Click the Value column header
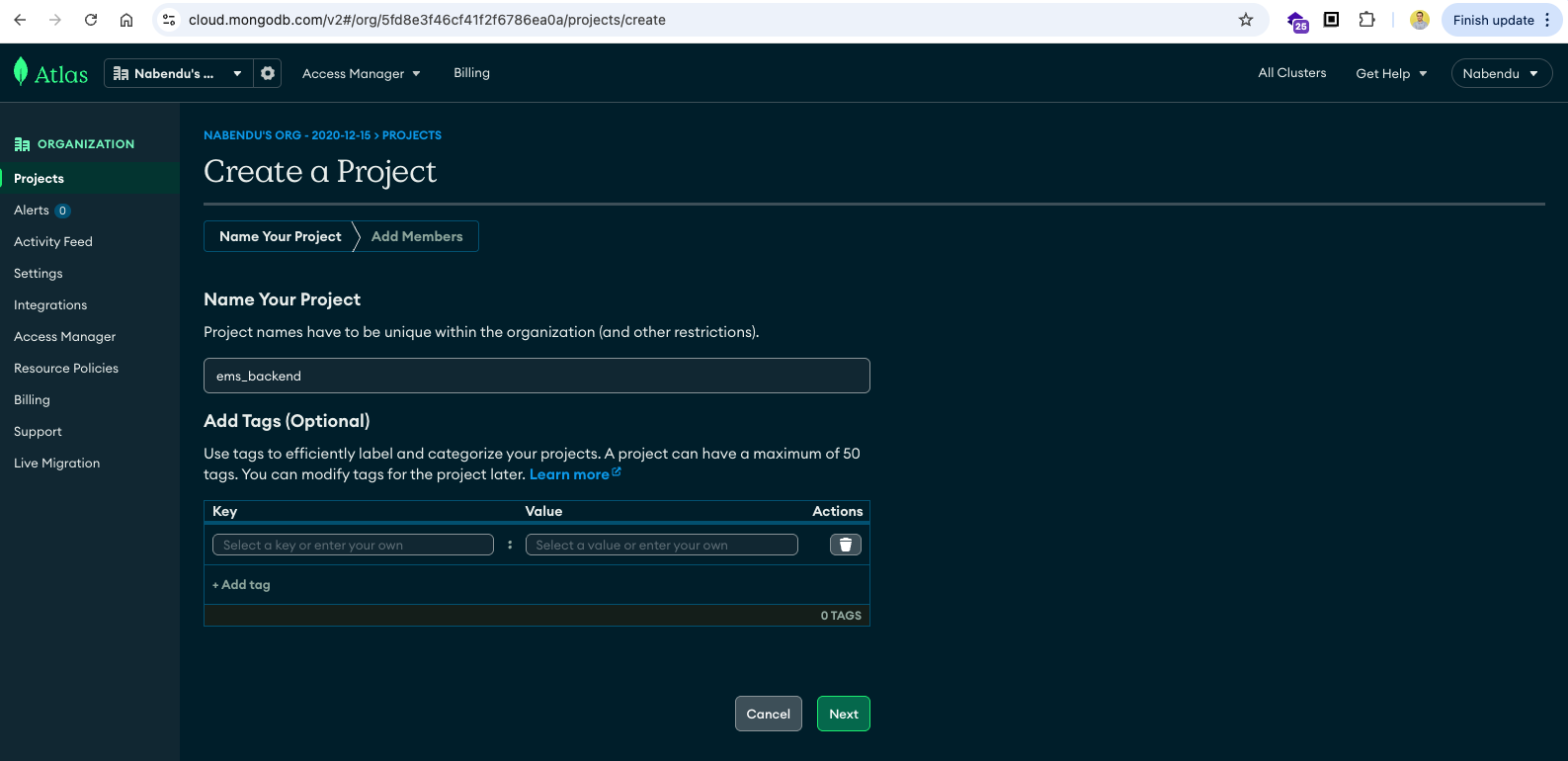1568x761 pixels. 543,511
